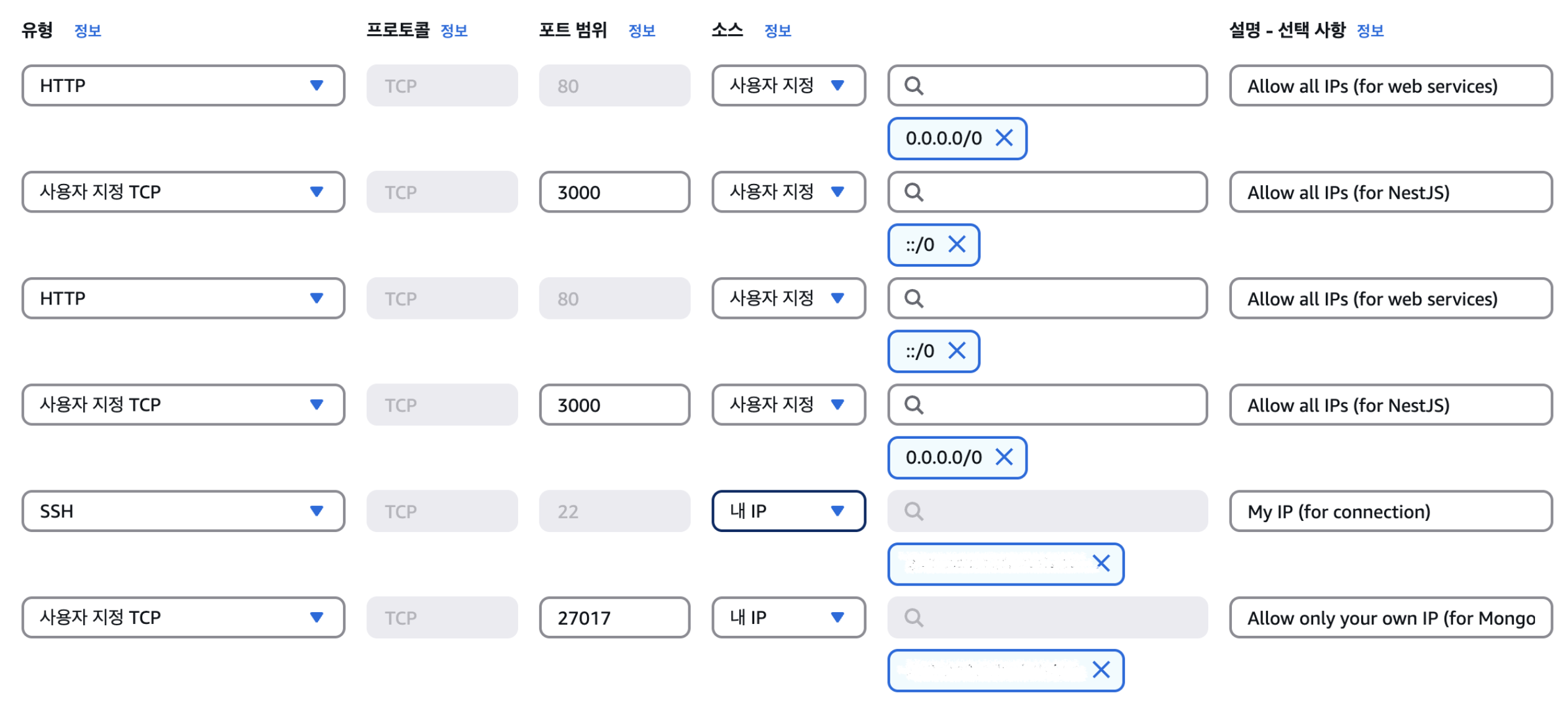The width and height of the screenshot is (1568, 711).
Task: Delete the blurred IP tag under SSH rule
Action: click(x=1101, y=563)
